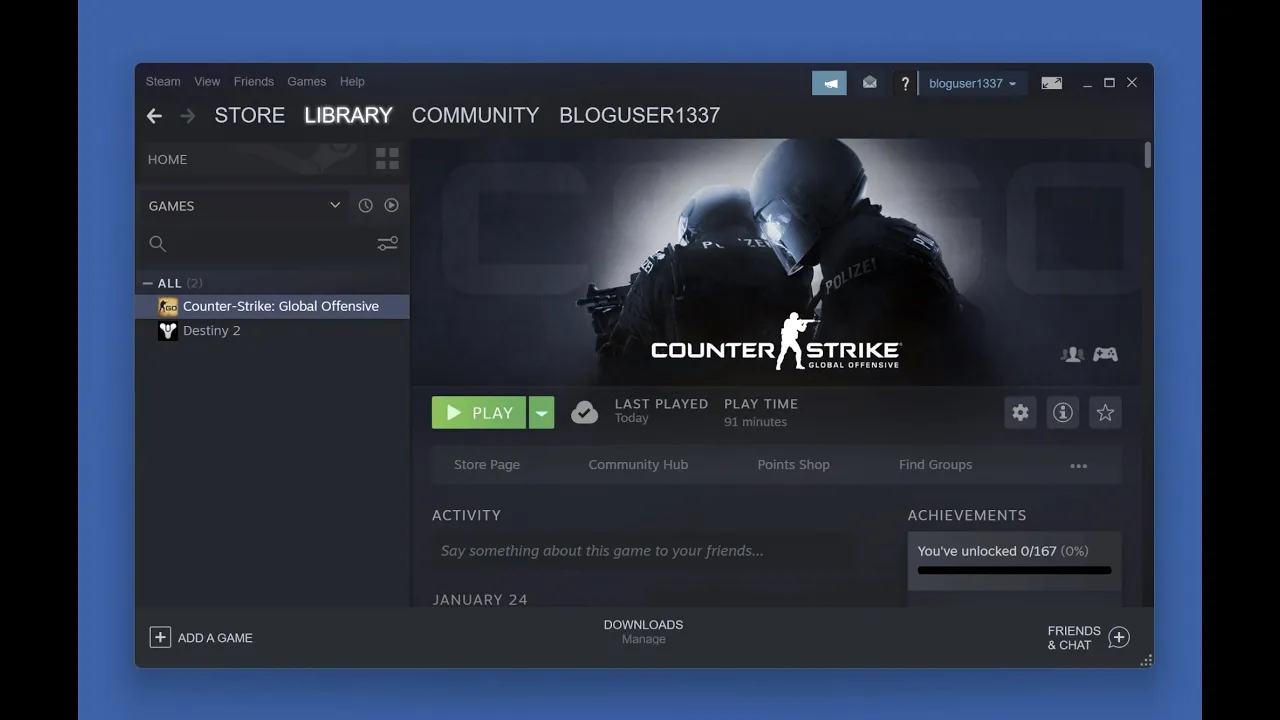The image size is (1280, 720).
Task: Expand the Play button dropdown arrow
Action: point(541,412)
